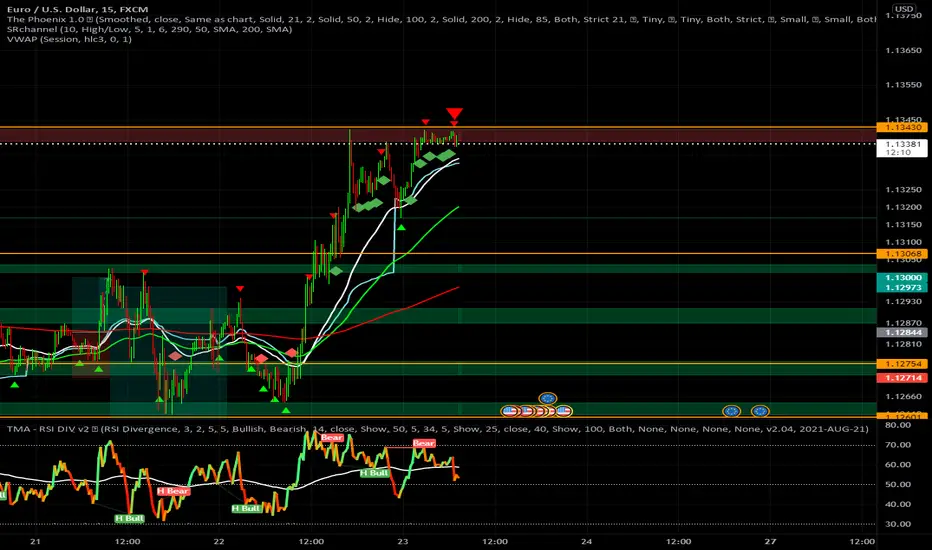The width and height of the screenshot is (932, 550).
Task: Select the TMA - RSI DIV v2 legend
Action: point(437,429)
